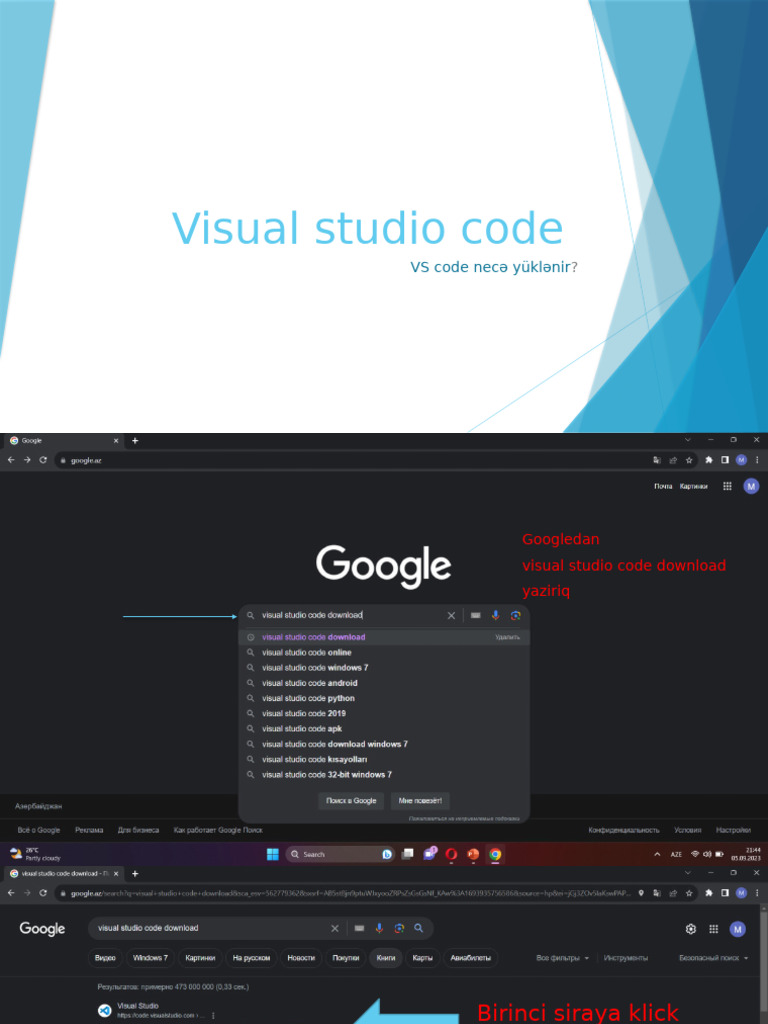
Task: Select the Покупки filter chip
Action: [345, 958]
